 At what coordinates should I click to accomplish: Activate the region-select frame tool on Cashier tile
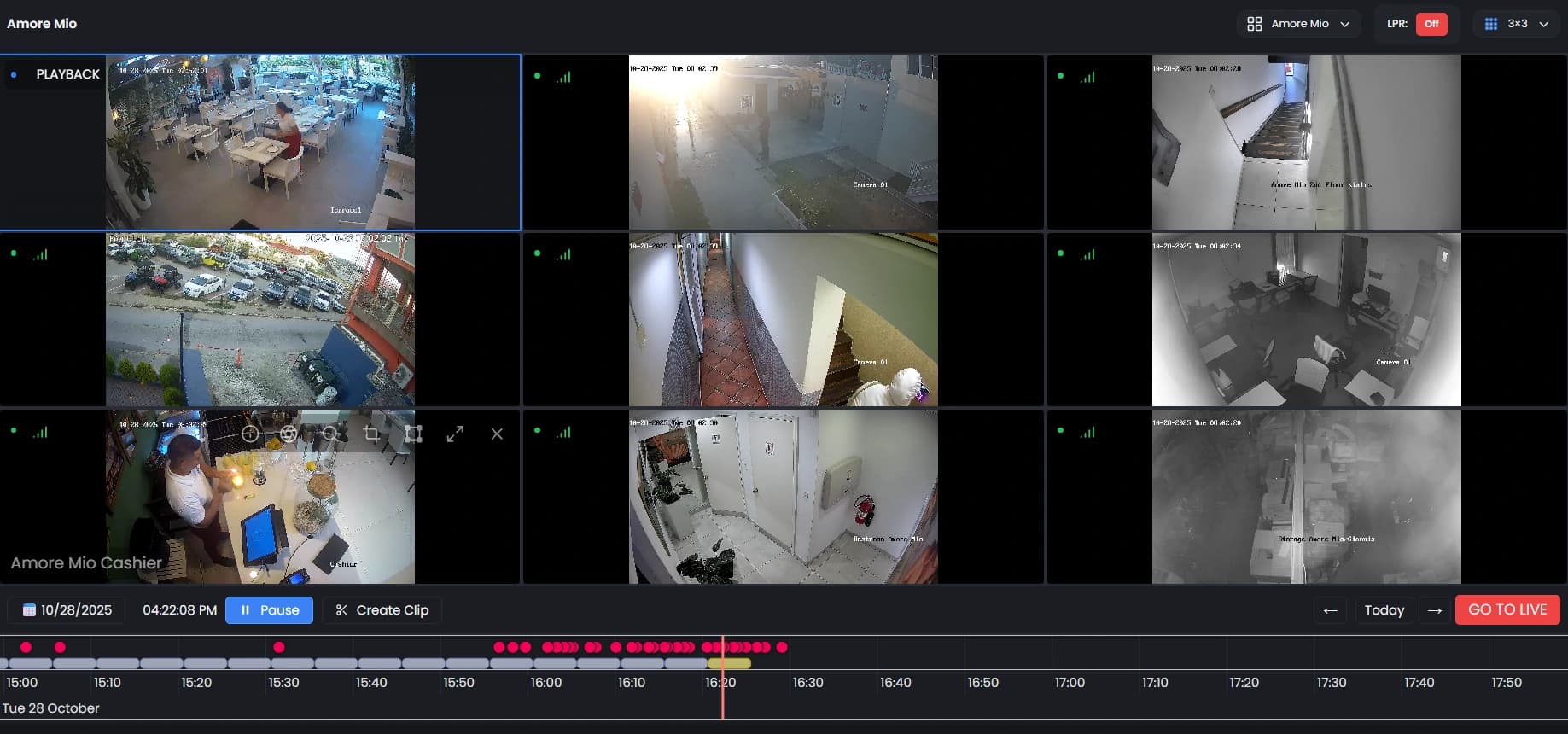[413, 434]
